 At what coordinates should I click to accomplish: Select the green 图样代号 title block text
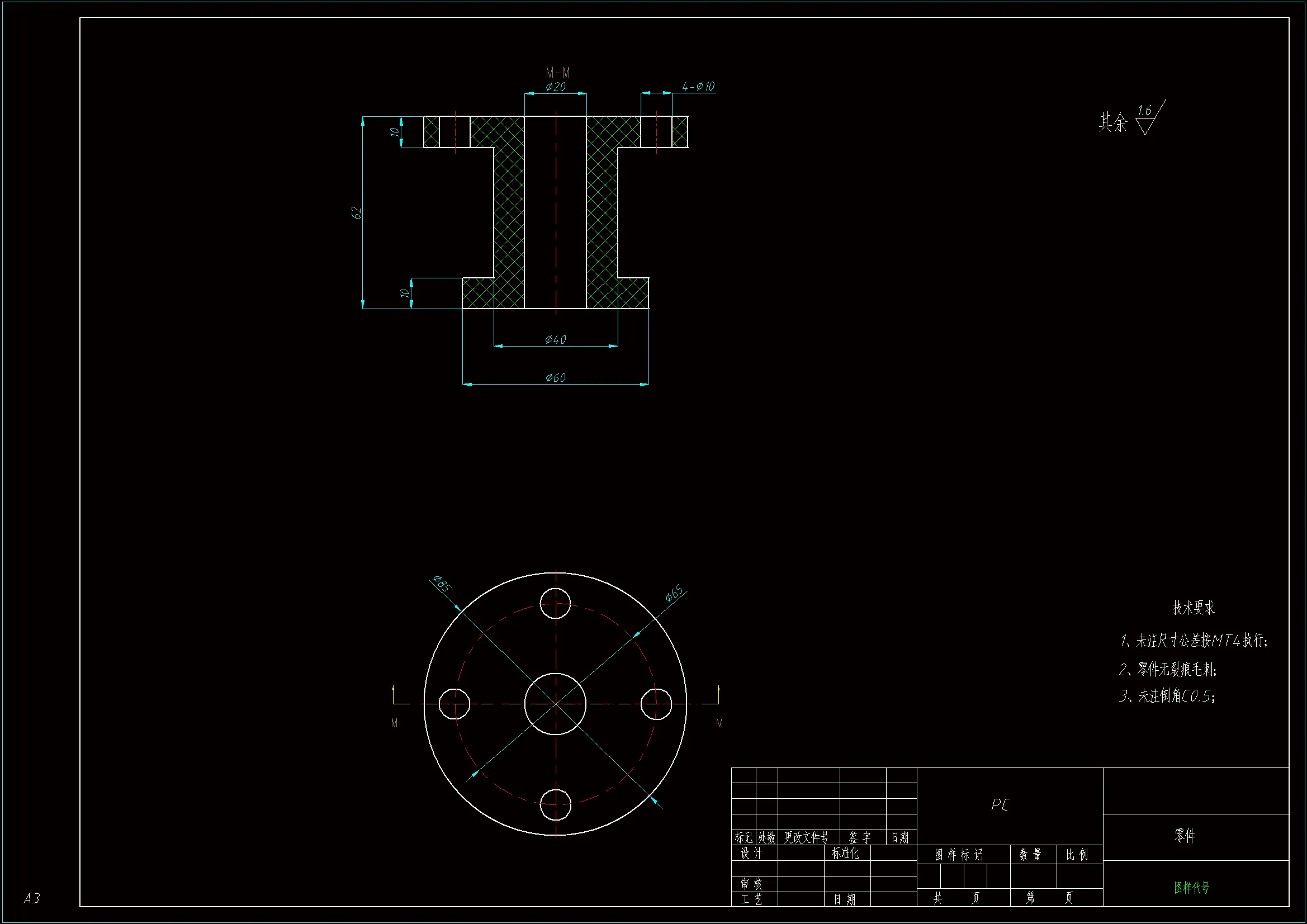[1191, 887]
